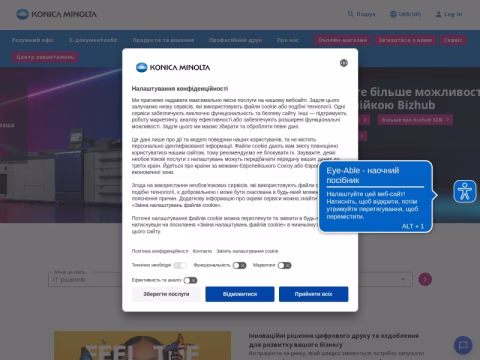Click Більше про bizhub 328i button
Image resolution: width=480 pixels, height=360 pixels.
(415, 119)
